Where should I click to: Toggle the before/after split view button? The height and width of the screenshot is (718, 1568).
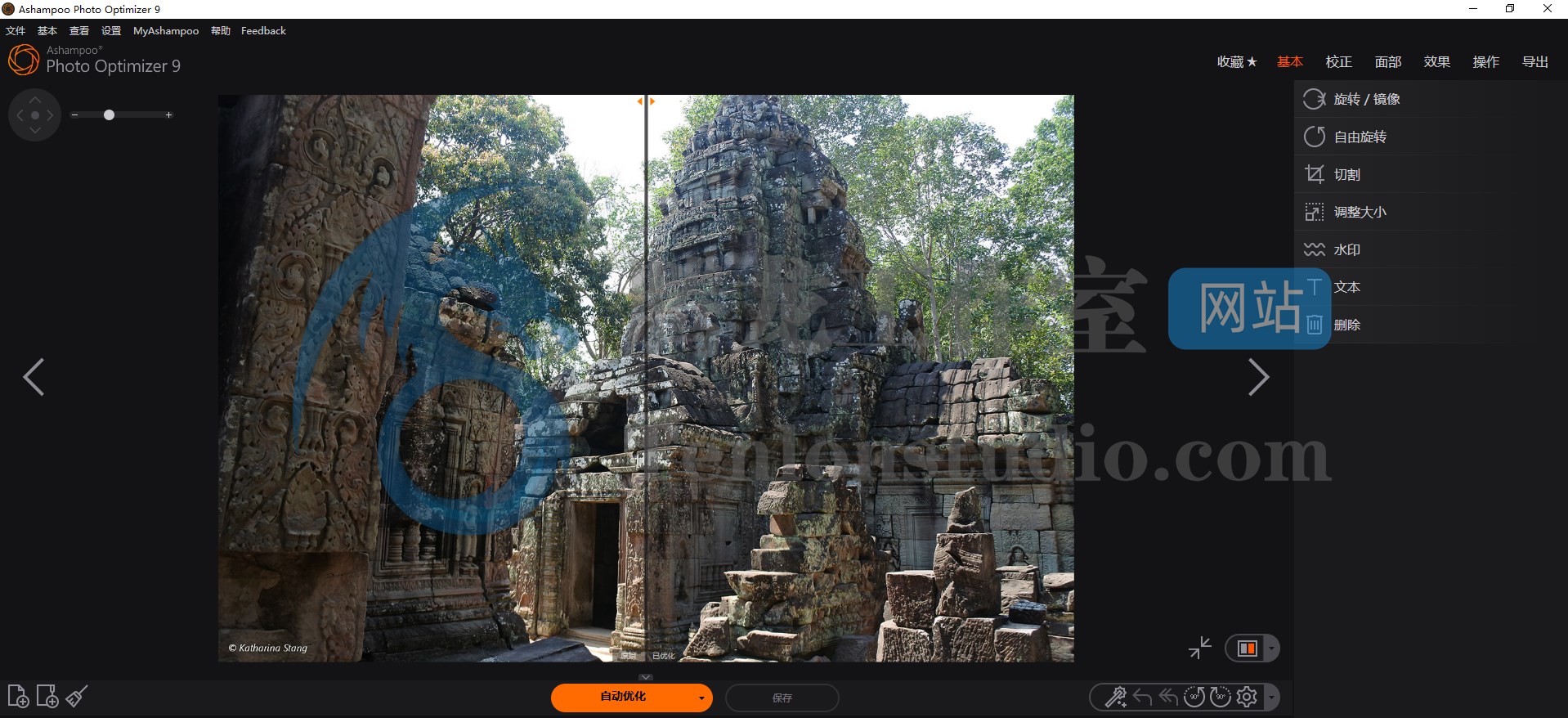pos(1247,648)
